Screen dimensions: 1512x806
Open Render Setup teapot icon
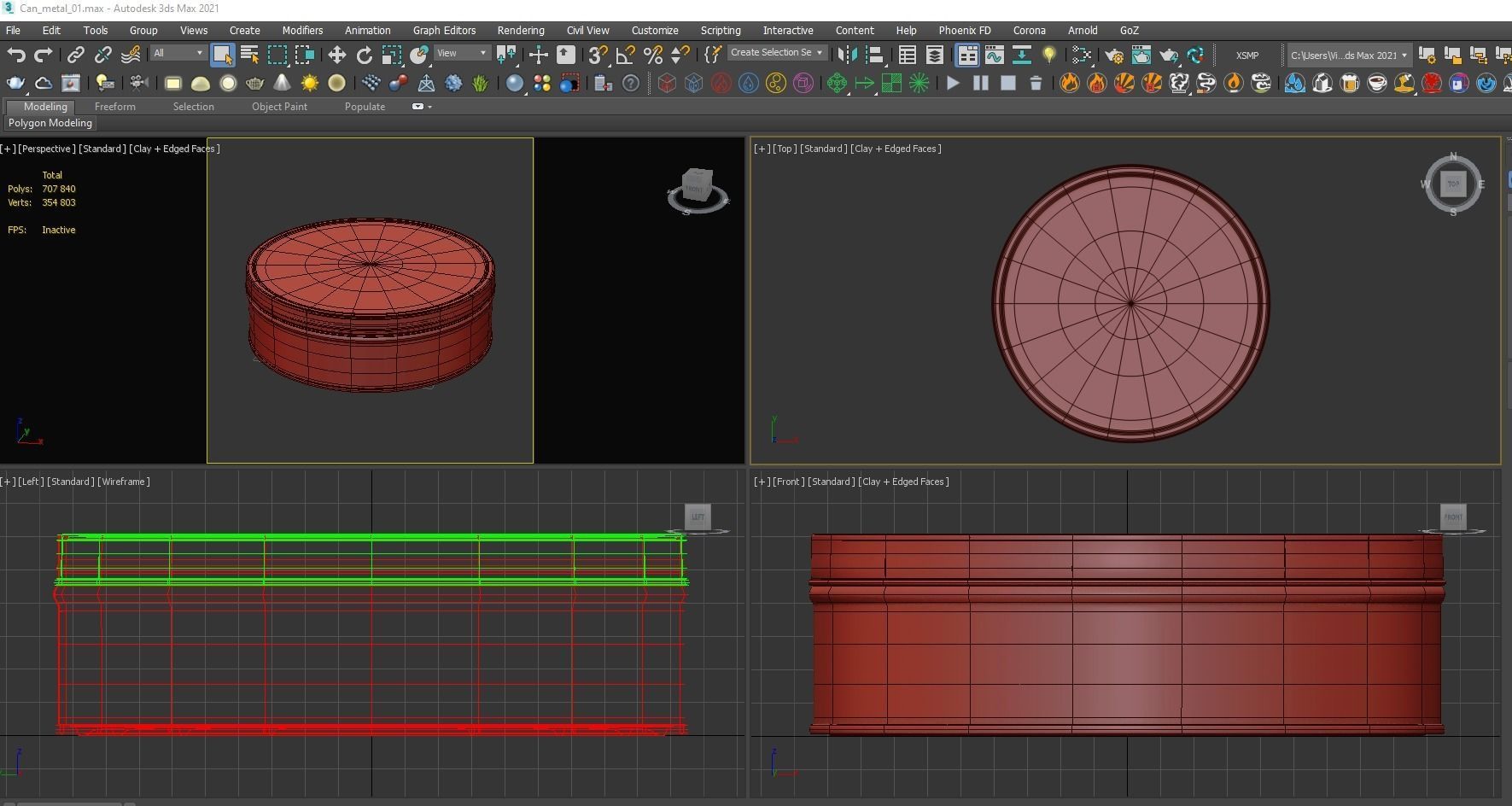coord(1114,55)
